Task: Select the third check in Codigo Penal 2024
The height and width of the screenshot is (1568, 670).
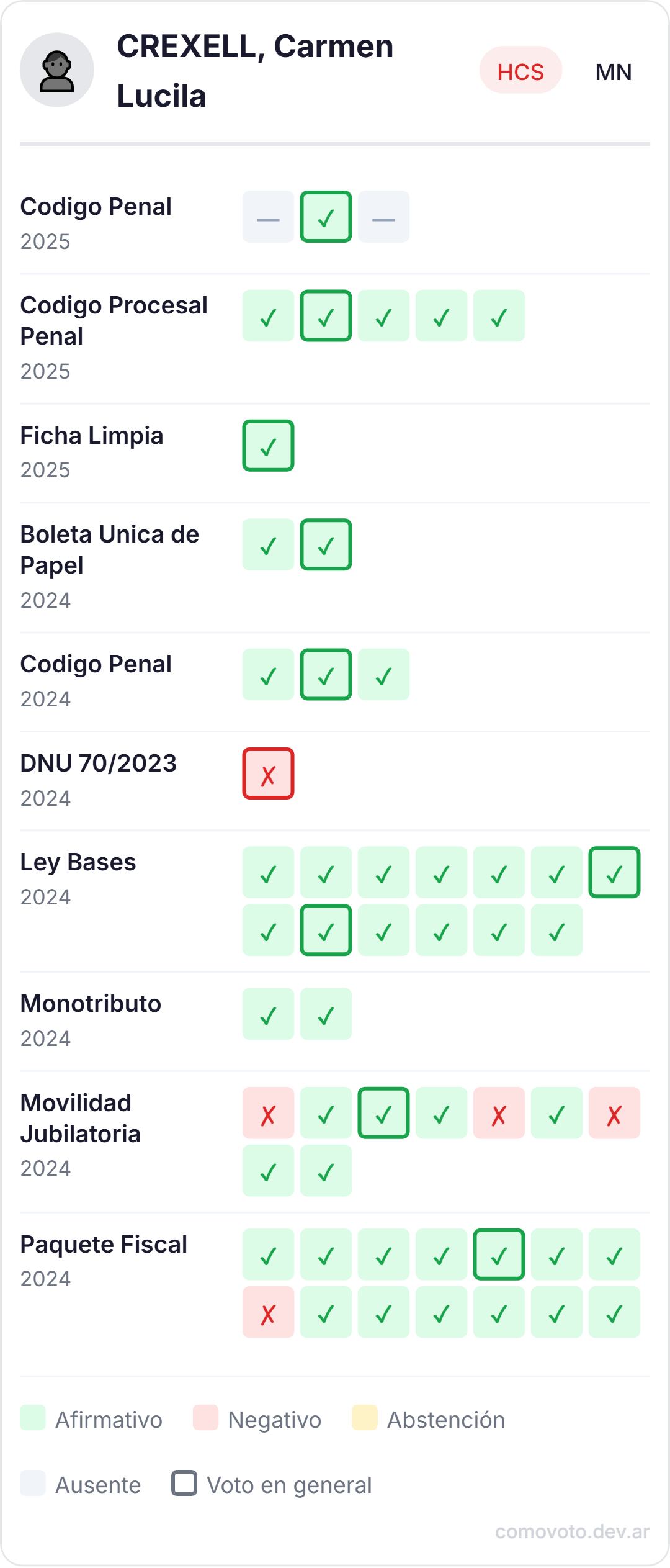Action: click(383, 674)
